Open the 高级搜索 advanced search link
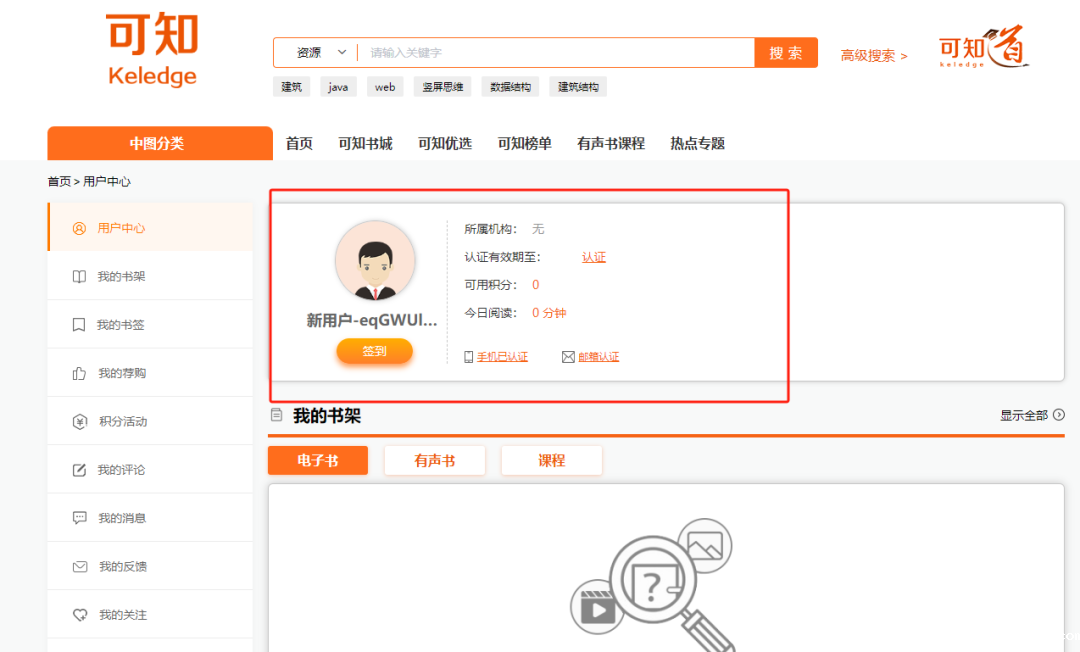This screenshot has width=1080, height=652. pyautogui.click(x=873, y=56)
